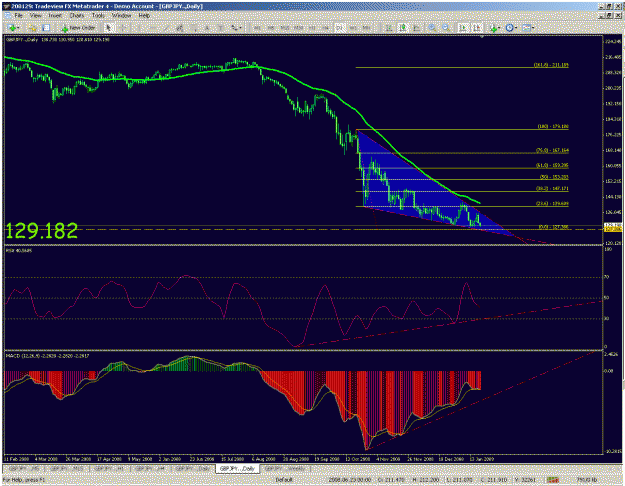Select the Cursor arrow tool
This screenshot has width=625, height=486.
click(x=108, y=28)
